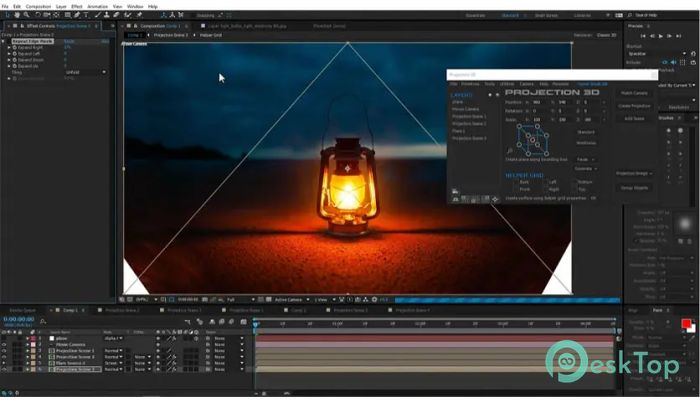Click the World Axis mode icon
Viewport: 700px width, 400px height.
coord(172,15)
